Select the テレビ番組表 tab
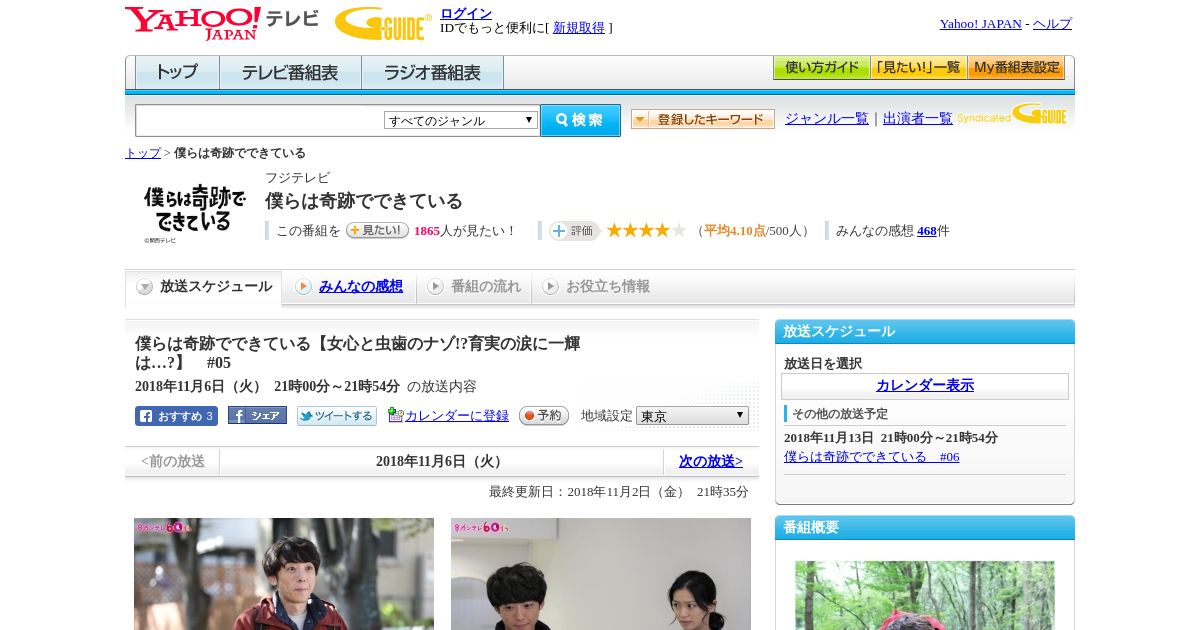This screenshot has height=630, width=1200. [x=290, y=73]
